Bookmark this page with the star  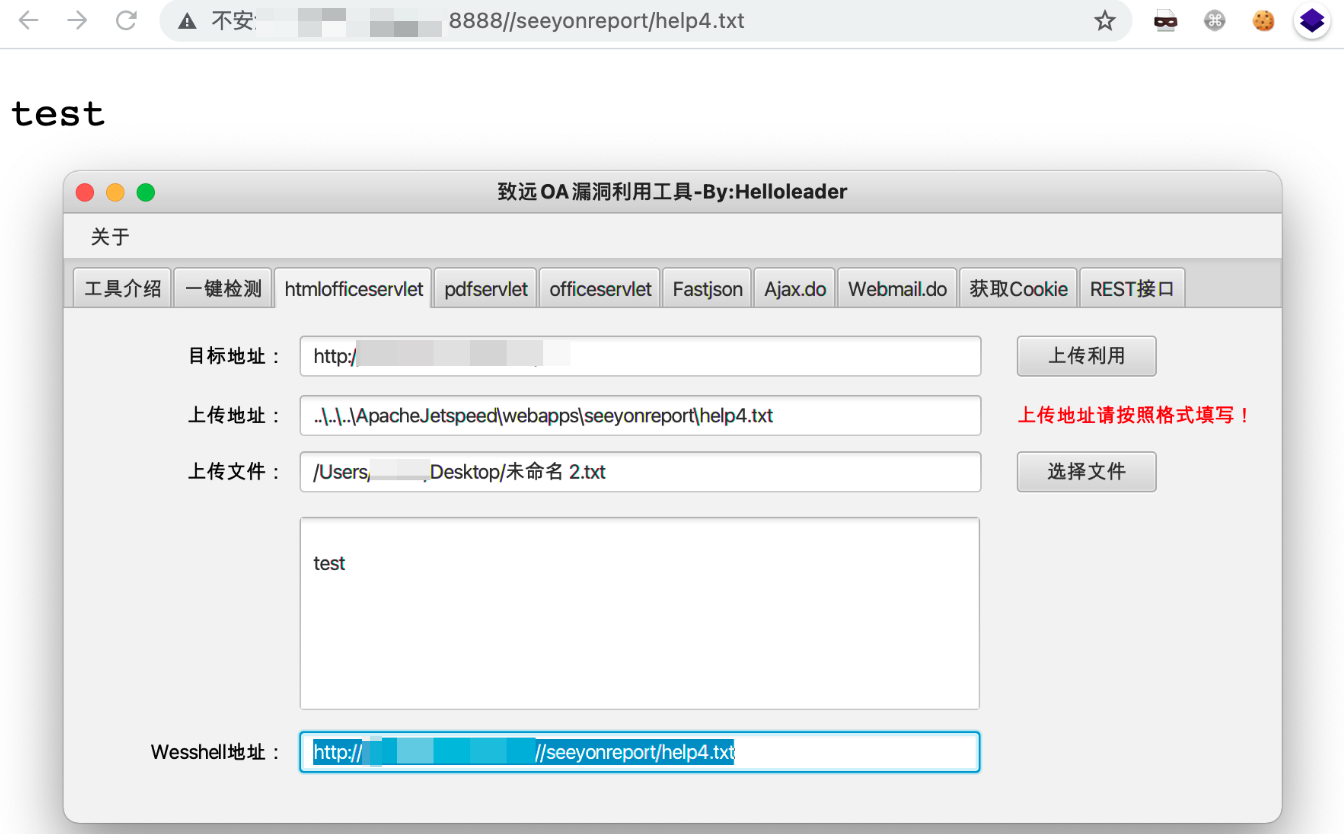pos(1104,21)
